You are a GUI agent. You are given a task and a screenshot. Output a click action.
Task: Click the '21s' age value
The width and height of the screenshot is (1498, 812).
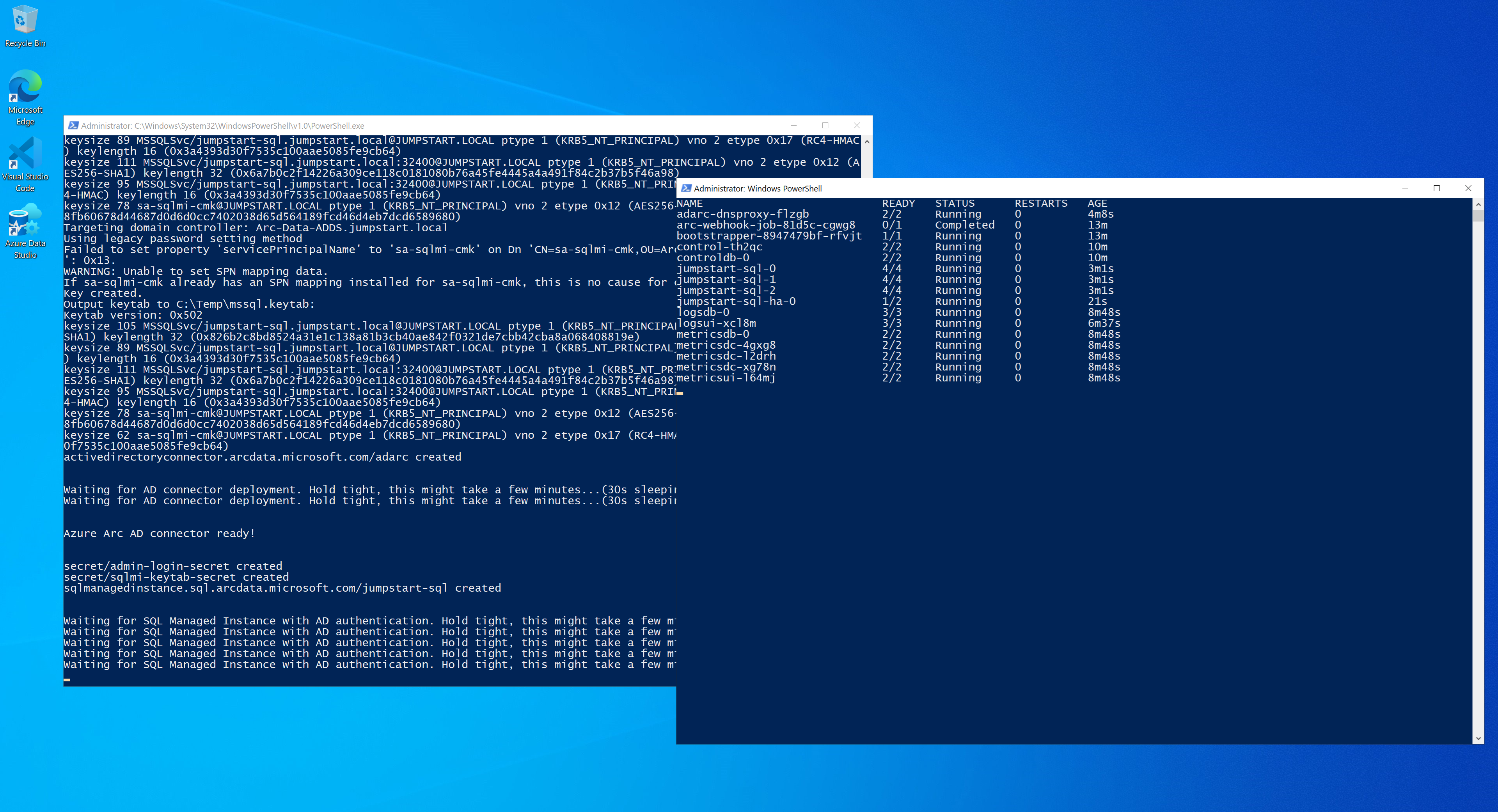tap(1097, 301)
